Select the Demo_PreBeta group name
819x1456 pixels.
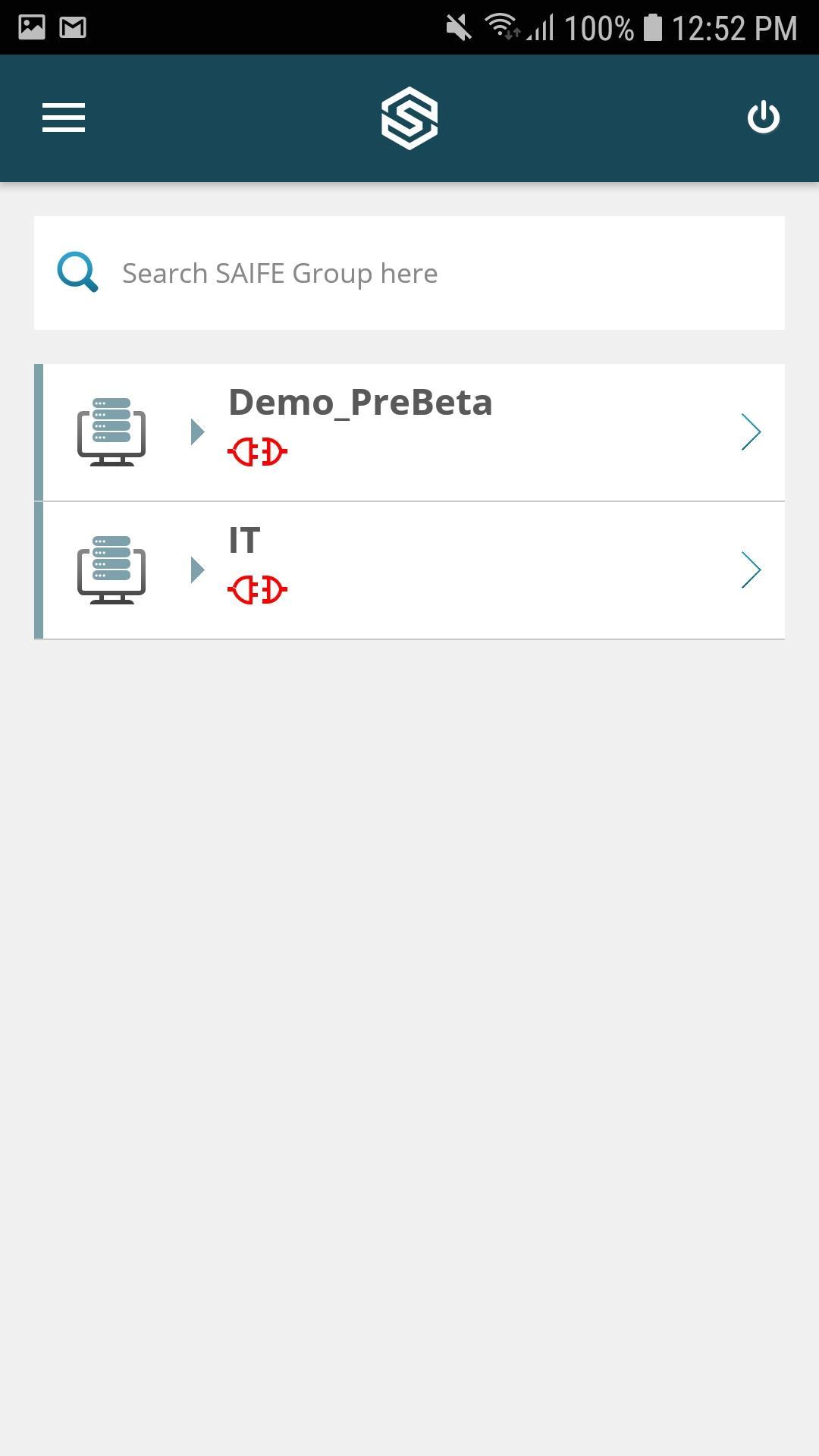click(360, 402)
